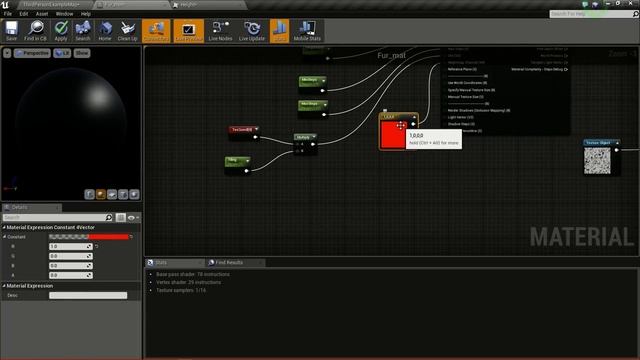Set preview shape to plane
The width and height of the screenshot is (640, 360).
pyautogui.click(x=112, y=194)
